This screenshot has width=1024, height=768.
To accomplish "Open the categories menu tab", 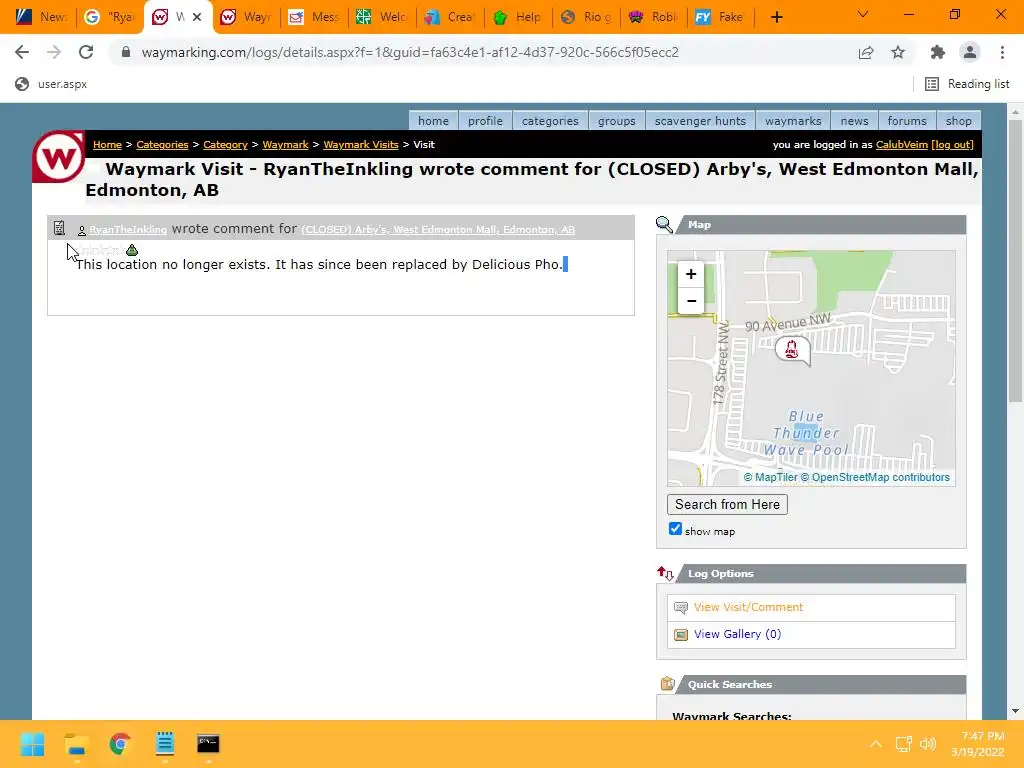I will click(550, 121).
